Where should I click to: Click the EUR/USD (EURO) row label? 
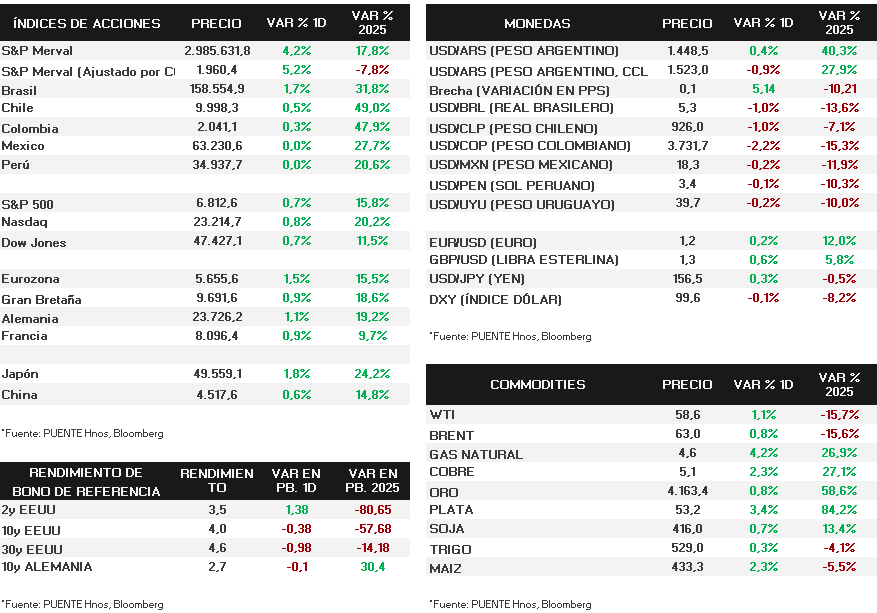tap(482, 242)
